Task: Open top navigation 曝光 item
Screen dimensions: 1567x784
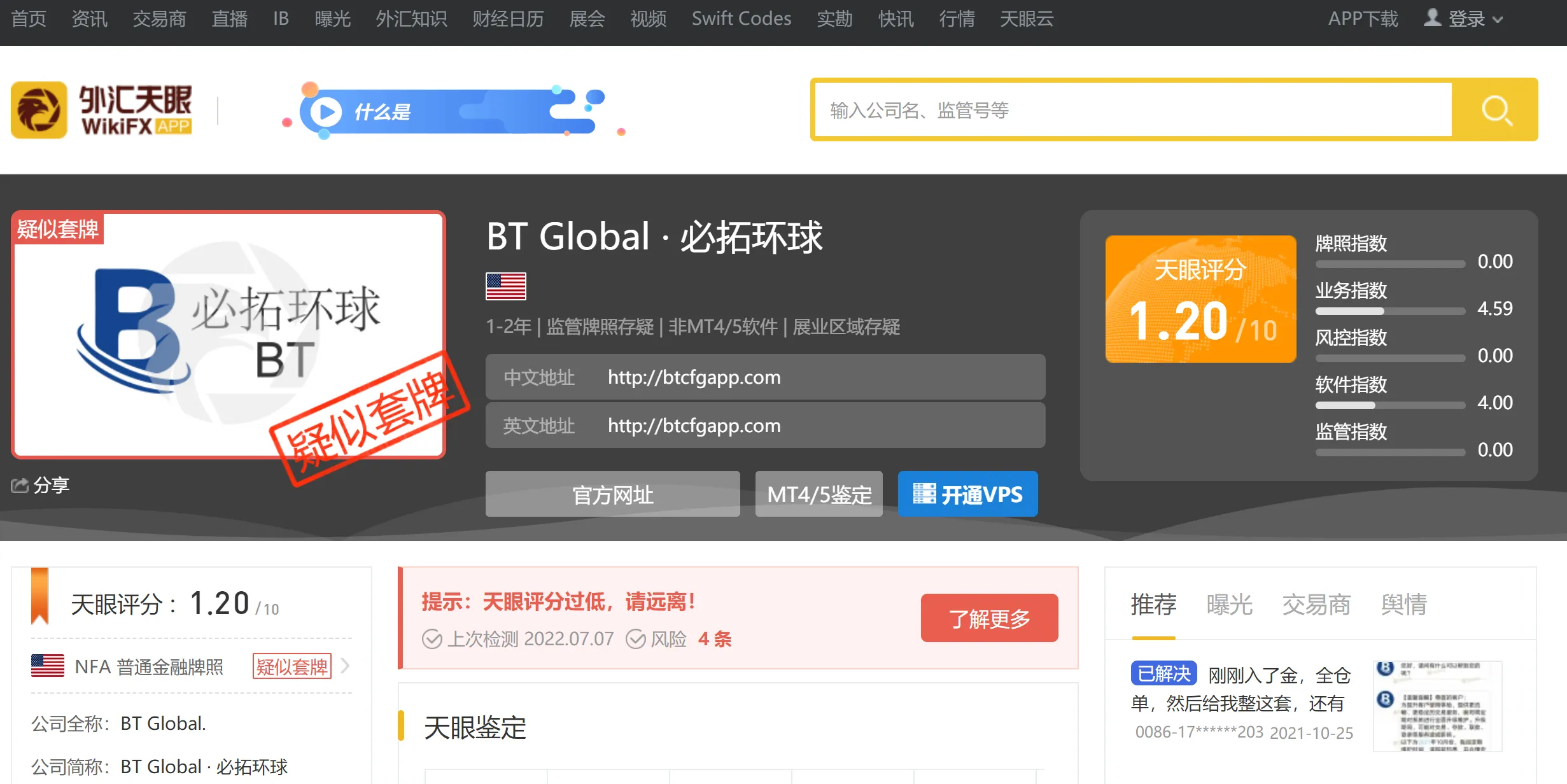Action: point(333,18)
